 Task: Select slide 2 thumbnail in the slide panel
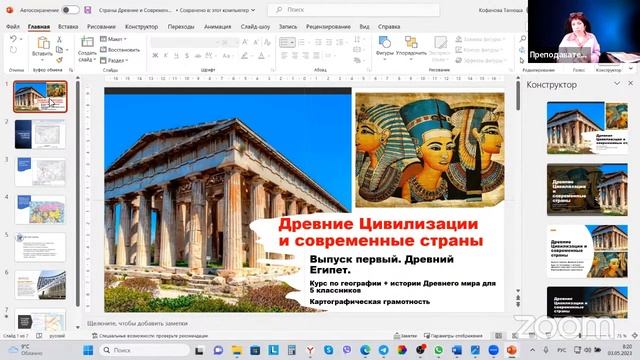click(x=40, y=134)
